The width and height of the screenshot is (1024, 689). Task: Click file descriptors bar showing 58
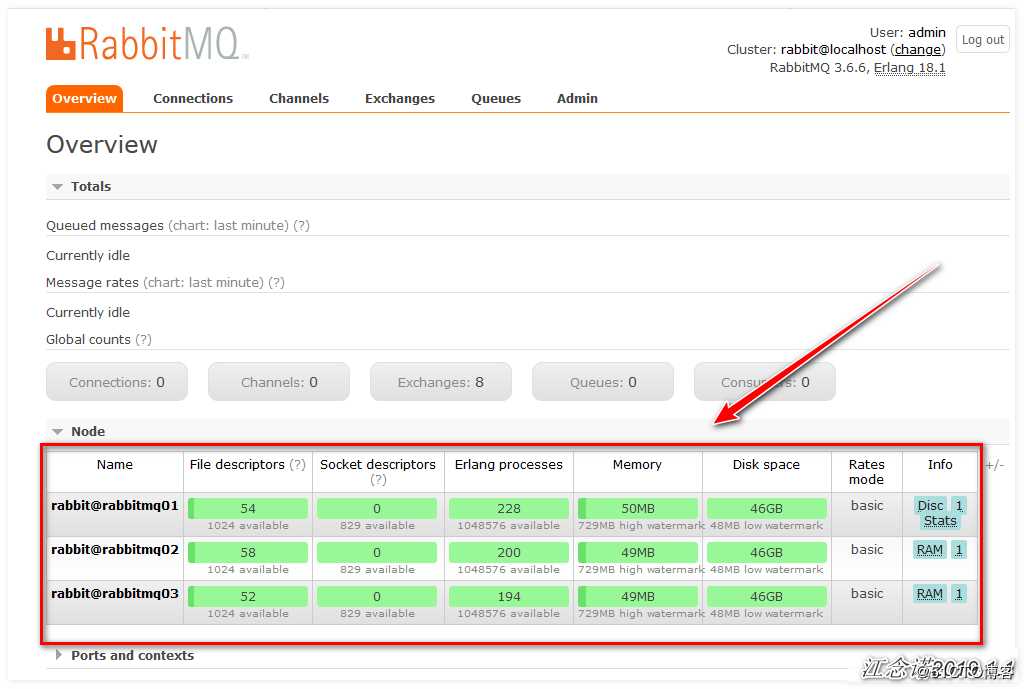coord(248,553)
